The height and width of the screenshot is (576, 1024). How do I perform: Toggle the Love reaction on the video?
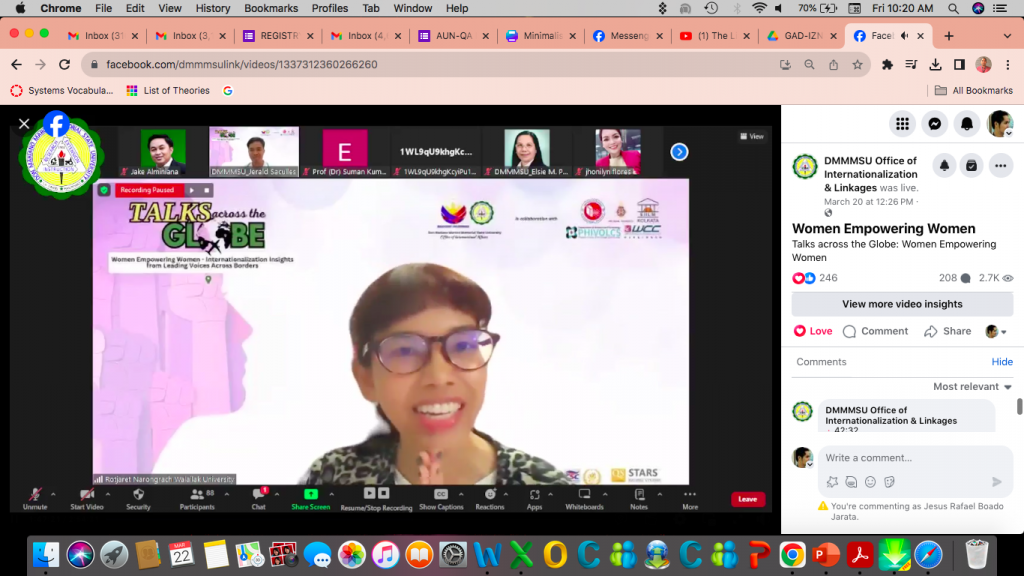coord(812,331)
